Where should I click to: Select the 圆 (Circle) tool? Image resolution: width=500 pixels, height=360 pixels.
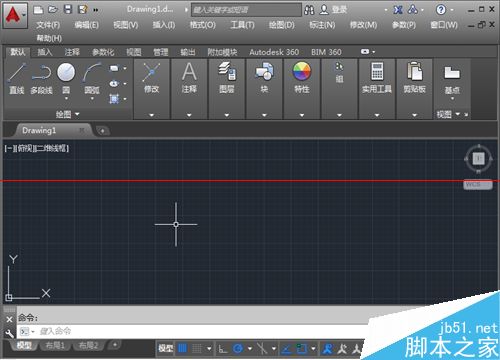[x=66, y=79]
